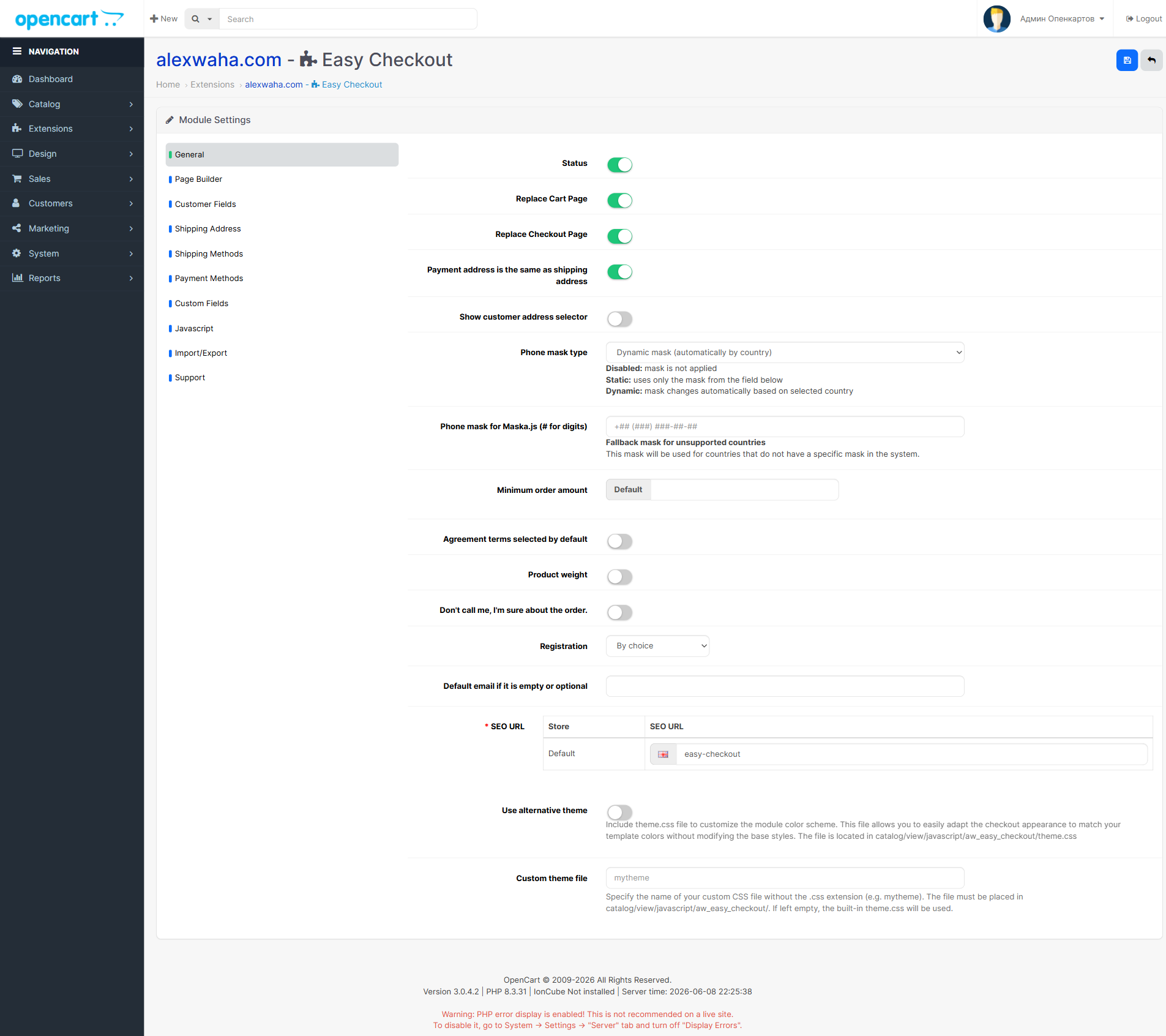Open the Админ Опенкартов user menu

(x=1062, y=19)
